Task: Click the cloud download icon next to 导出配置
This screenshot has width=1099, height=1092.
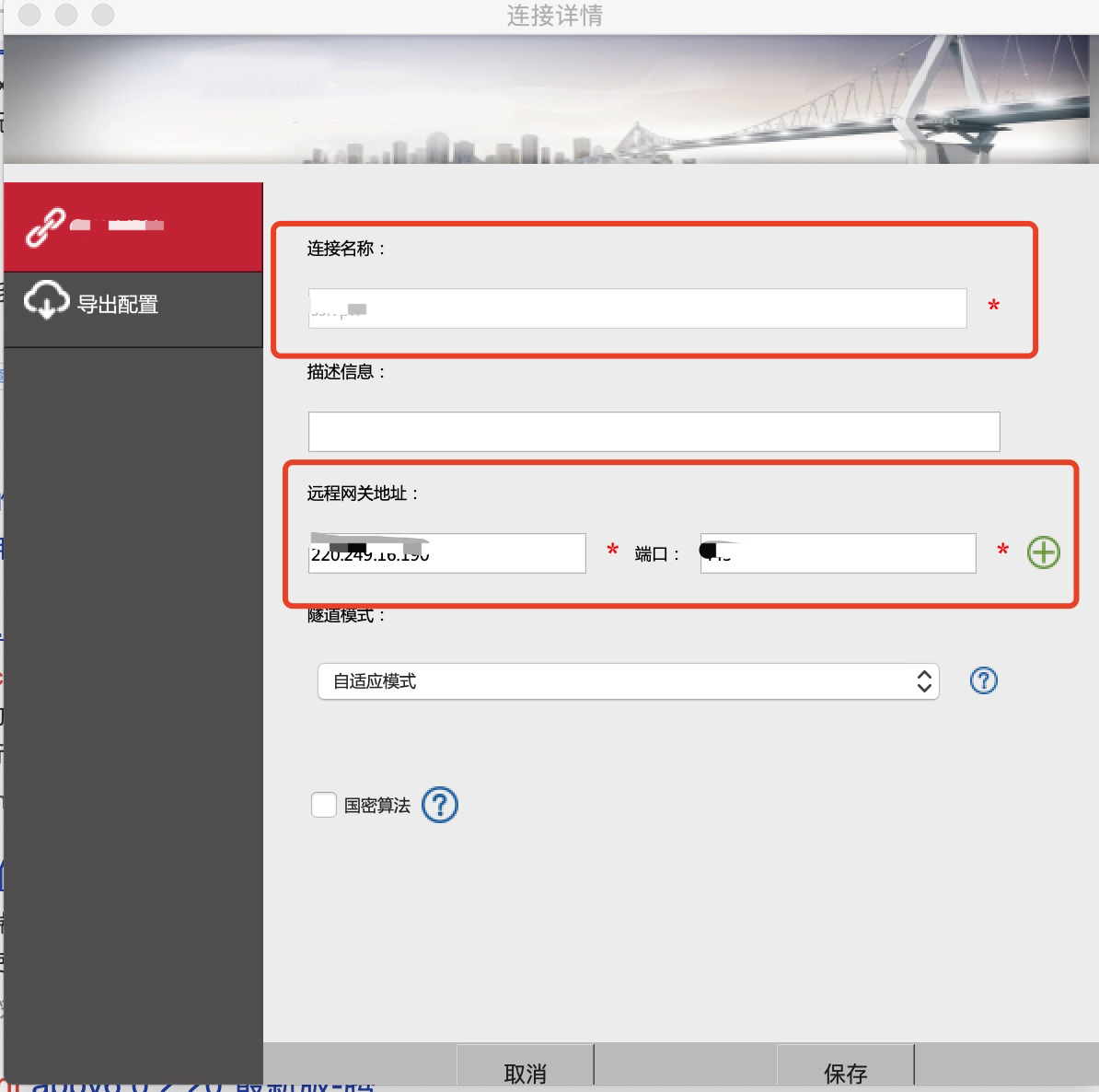Action: tap(46, 299)
